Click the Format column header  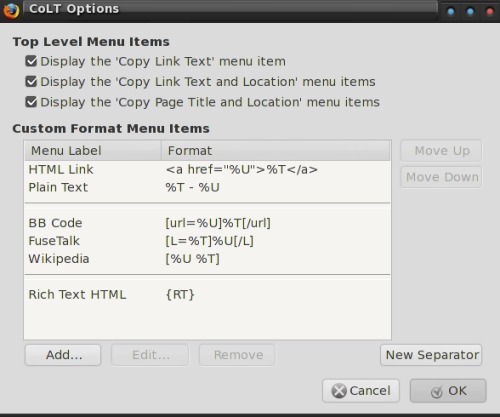276,151
